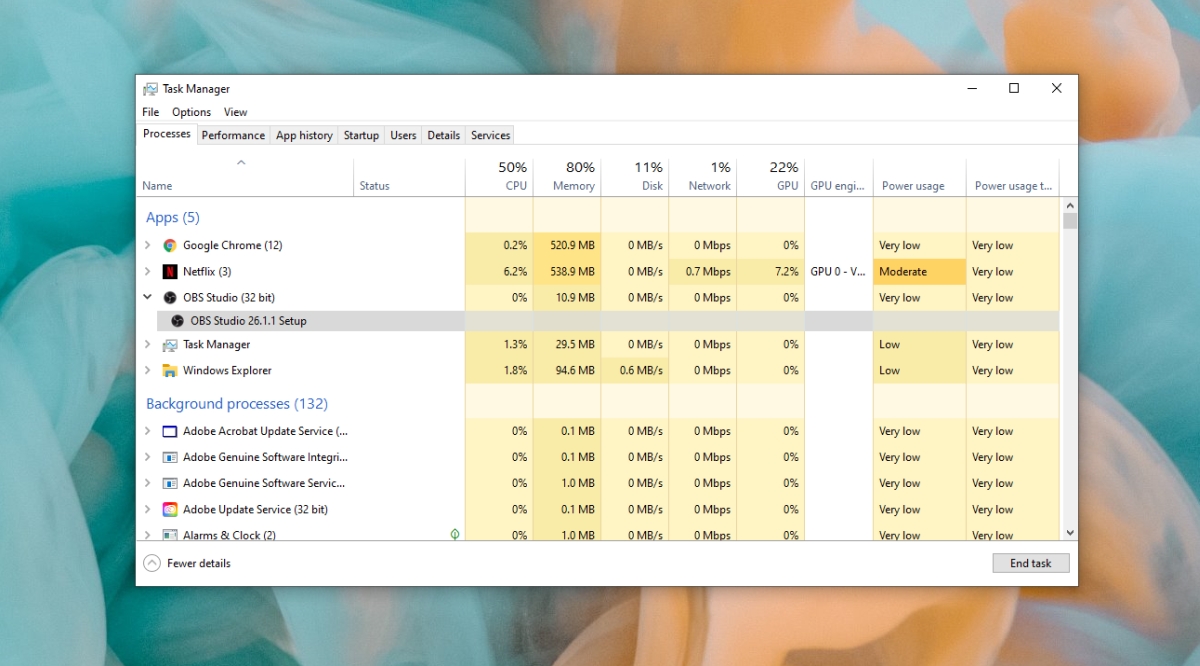Click the Task Manager process icon

click(169, 344)
